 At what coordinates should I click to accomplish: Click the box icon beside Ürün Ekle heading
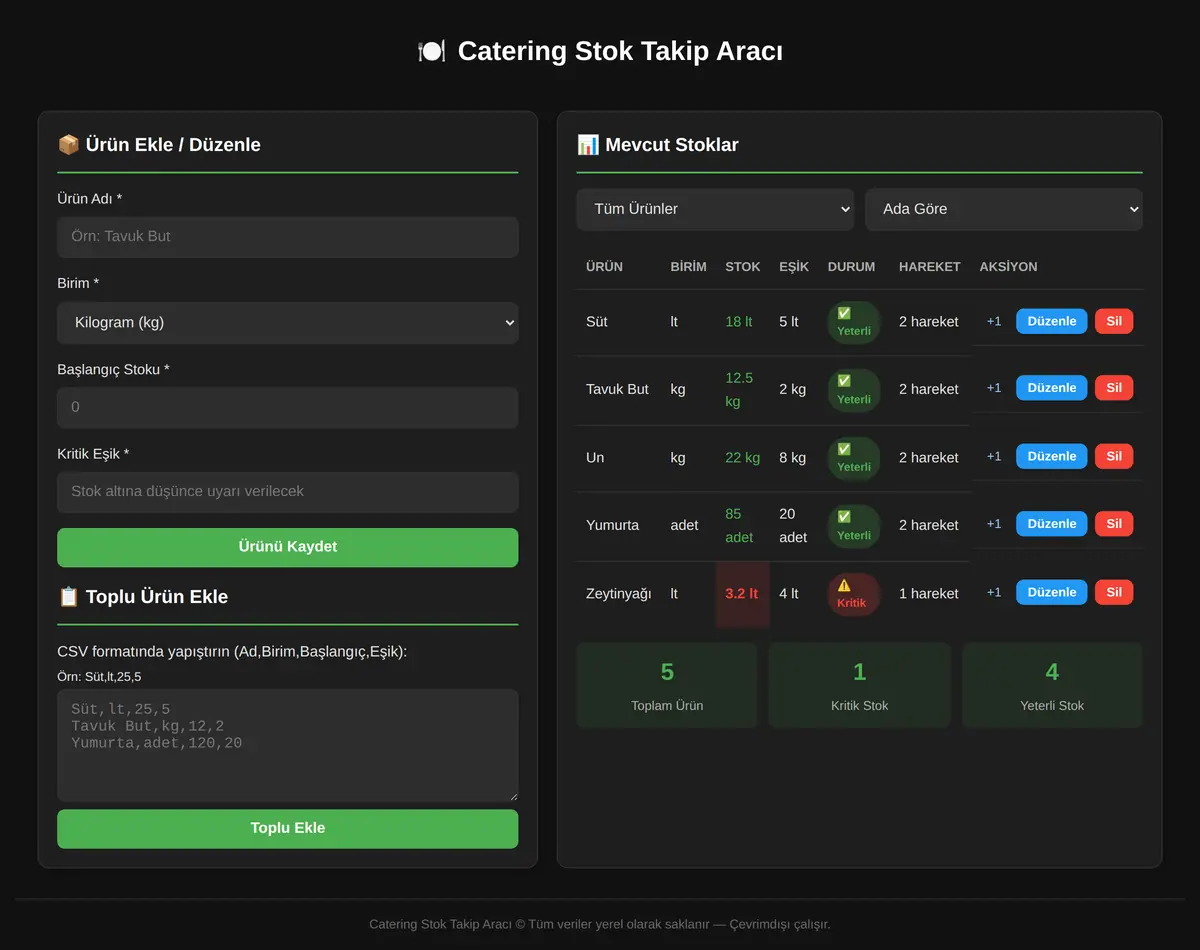(x=68, y=145)
